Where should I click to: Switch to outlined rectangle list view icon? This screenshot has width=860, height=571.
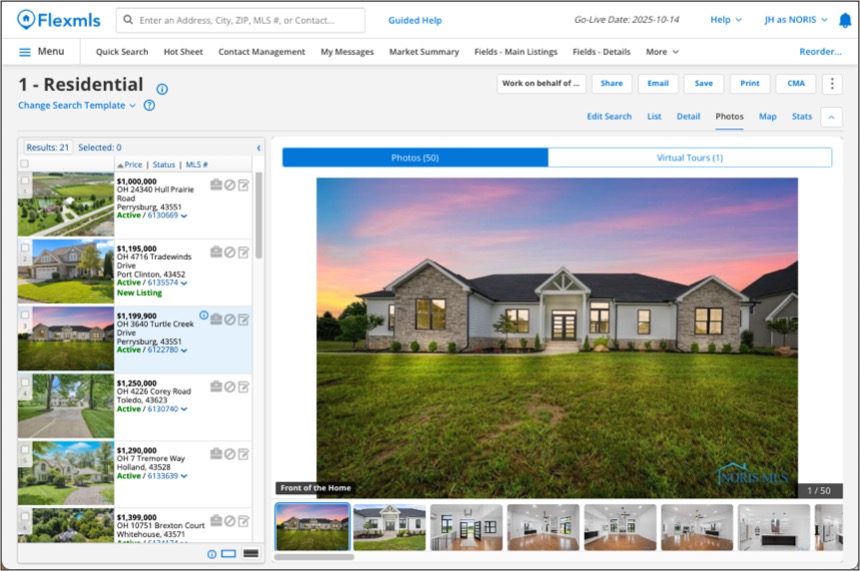(x=229, y=553)
